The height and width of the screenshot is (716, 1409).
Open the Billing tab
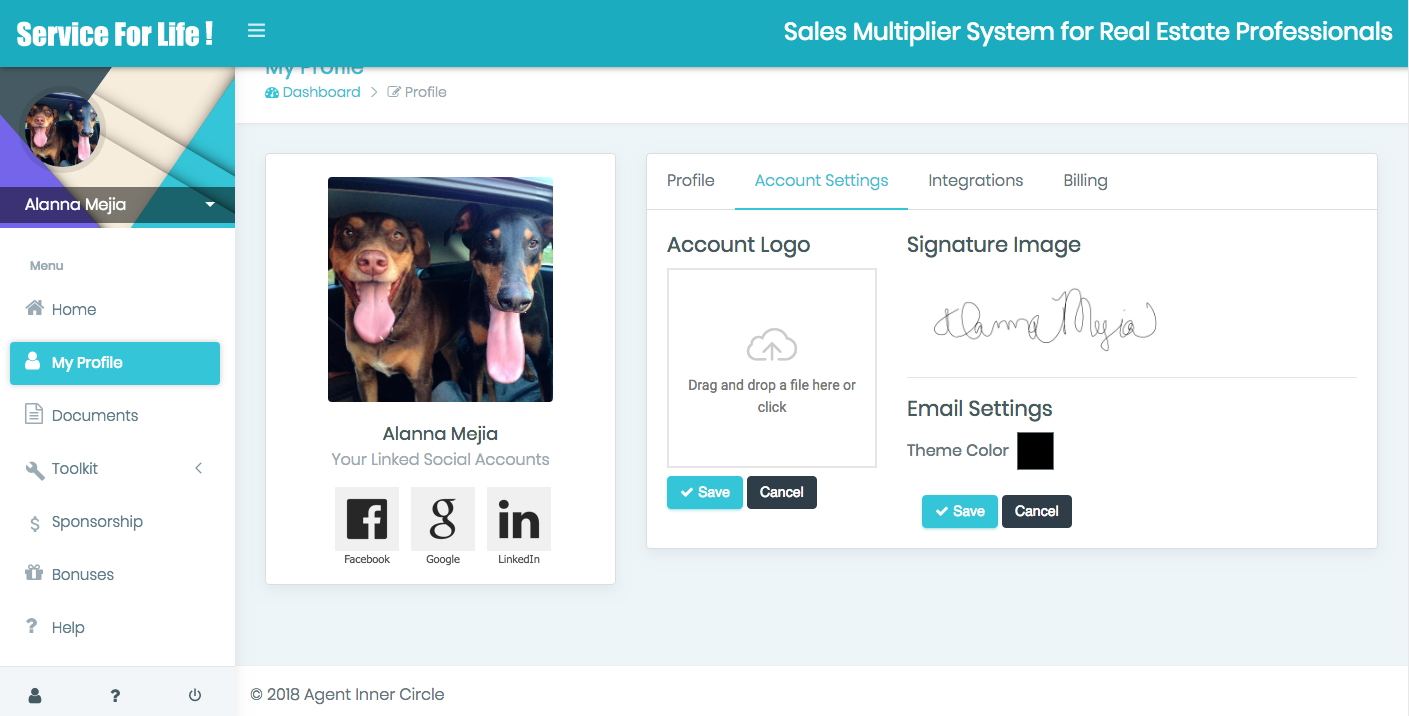pyautogui.click(x=1085, y=181)
